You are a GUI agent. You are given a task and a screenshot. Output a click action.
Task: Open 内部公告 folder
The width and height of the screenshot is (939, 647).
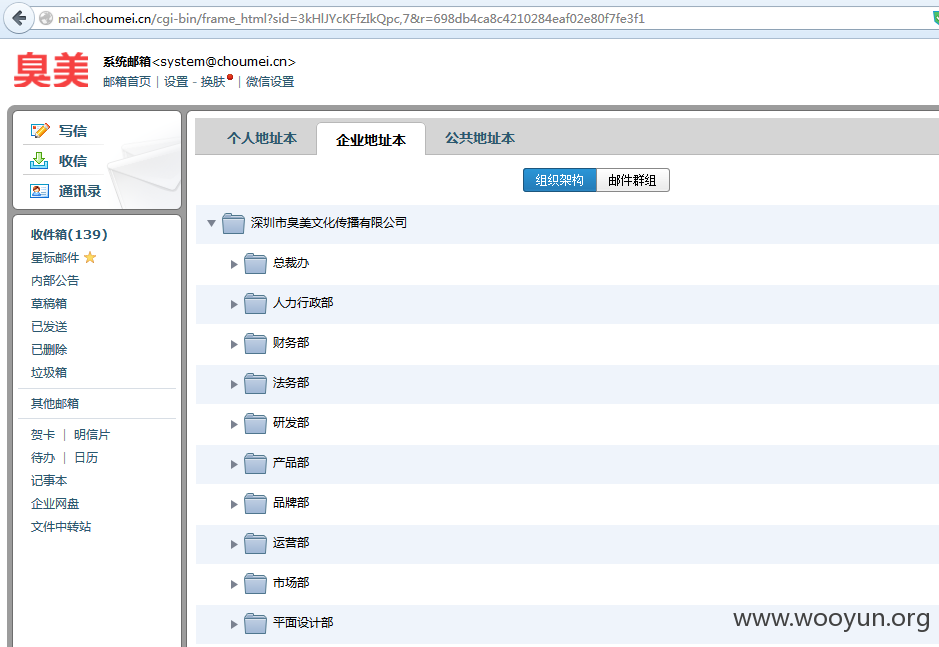click(x=55, y=280)
